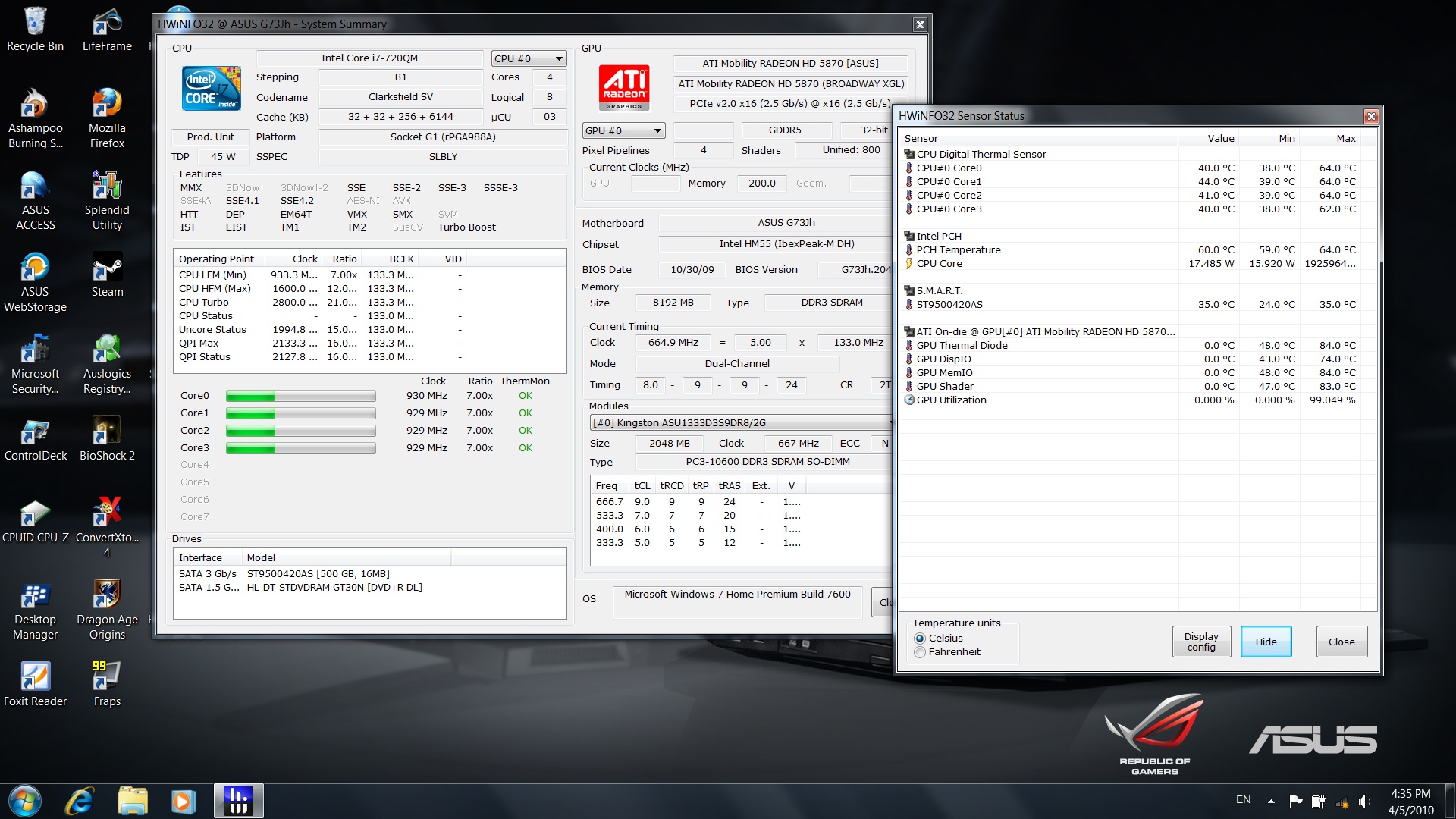1456x819 pixels.
Task: Select the CPU#0 Core3 sensor row
Action: (x=1130, y=209)
